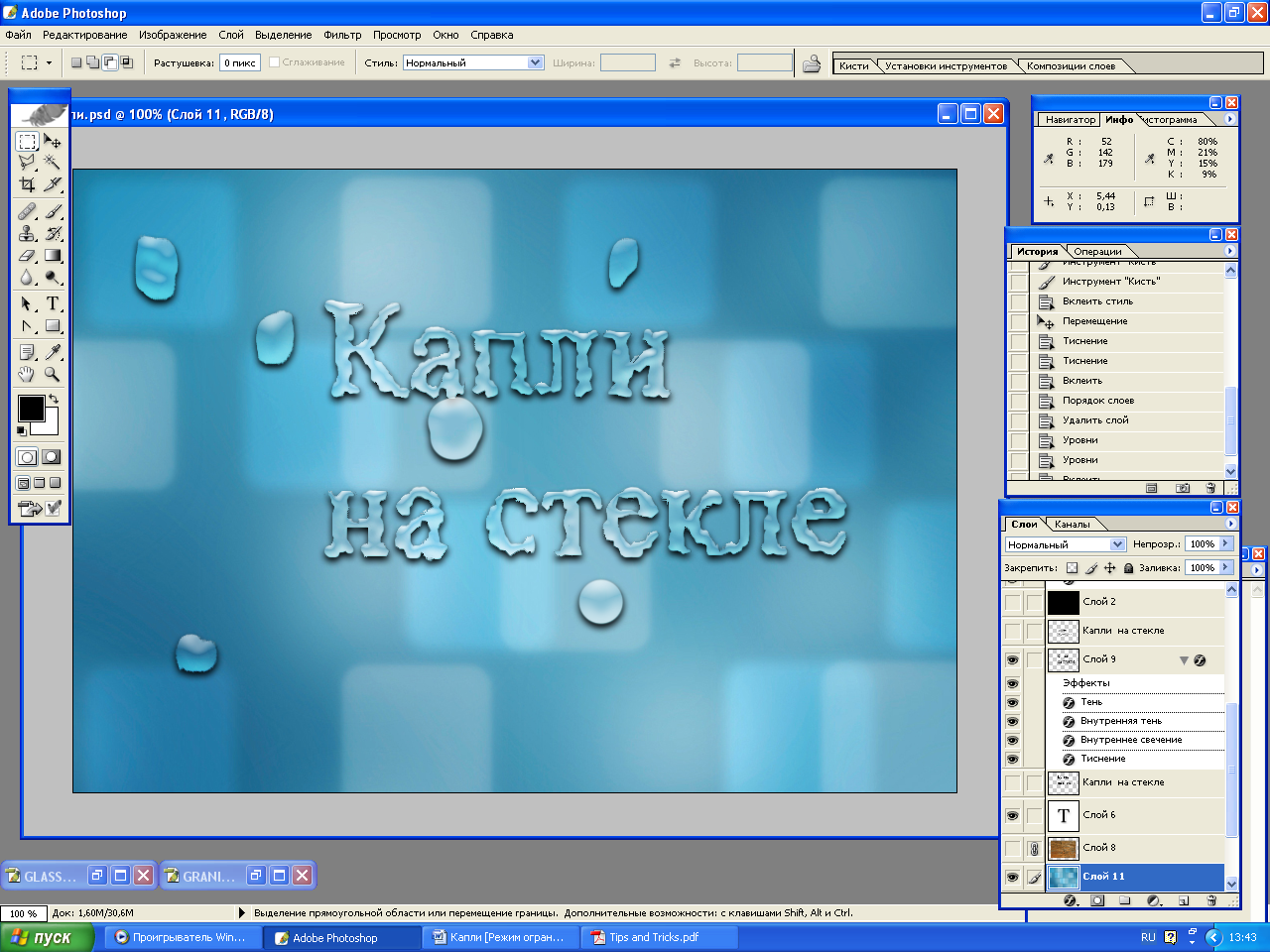Swap foreground and background colors
This screenshot has height=952, width=1270.
(54, 399)
